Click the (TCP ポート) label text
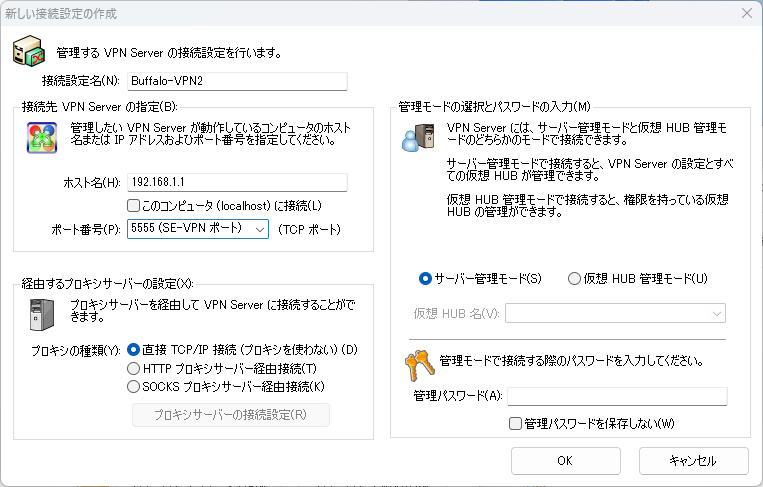 point(309,230)
